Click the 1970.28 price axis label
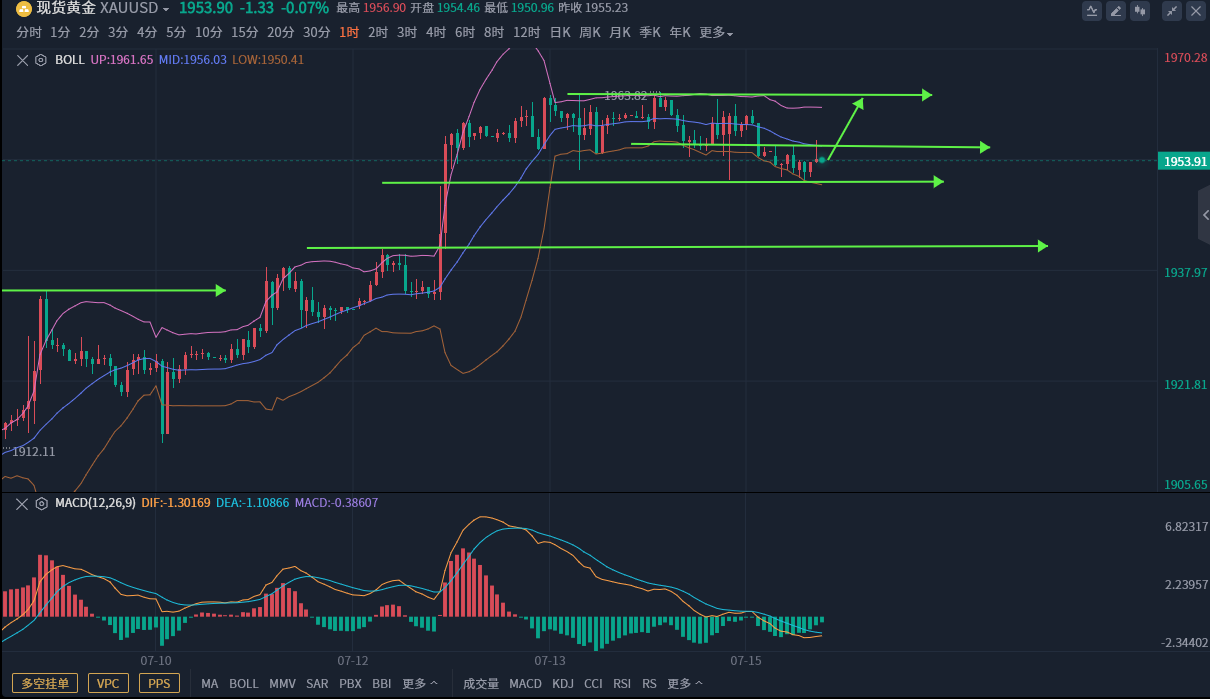1210x699 pixels. coord(1186,58)
